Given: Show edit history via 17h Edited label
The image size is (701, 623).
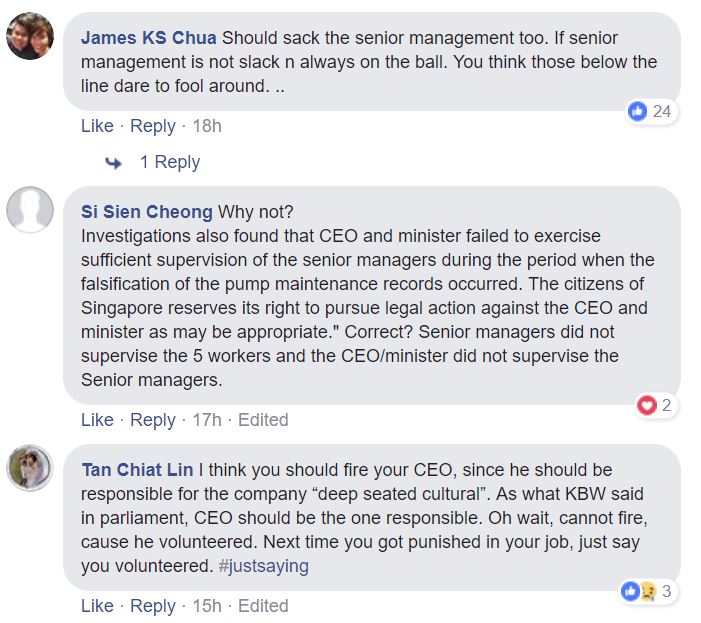Looking at the screenshot, I should [263, 420].
